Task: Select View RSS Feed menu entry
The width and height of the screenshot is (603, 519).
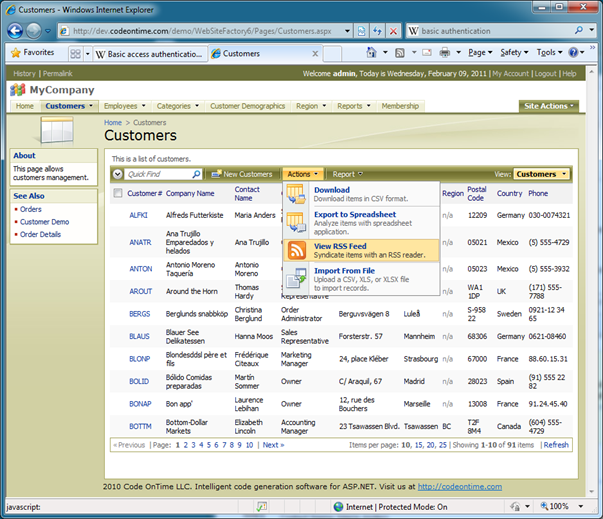Action: (361, 250)
